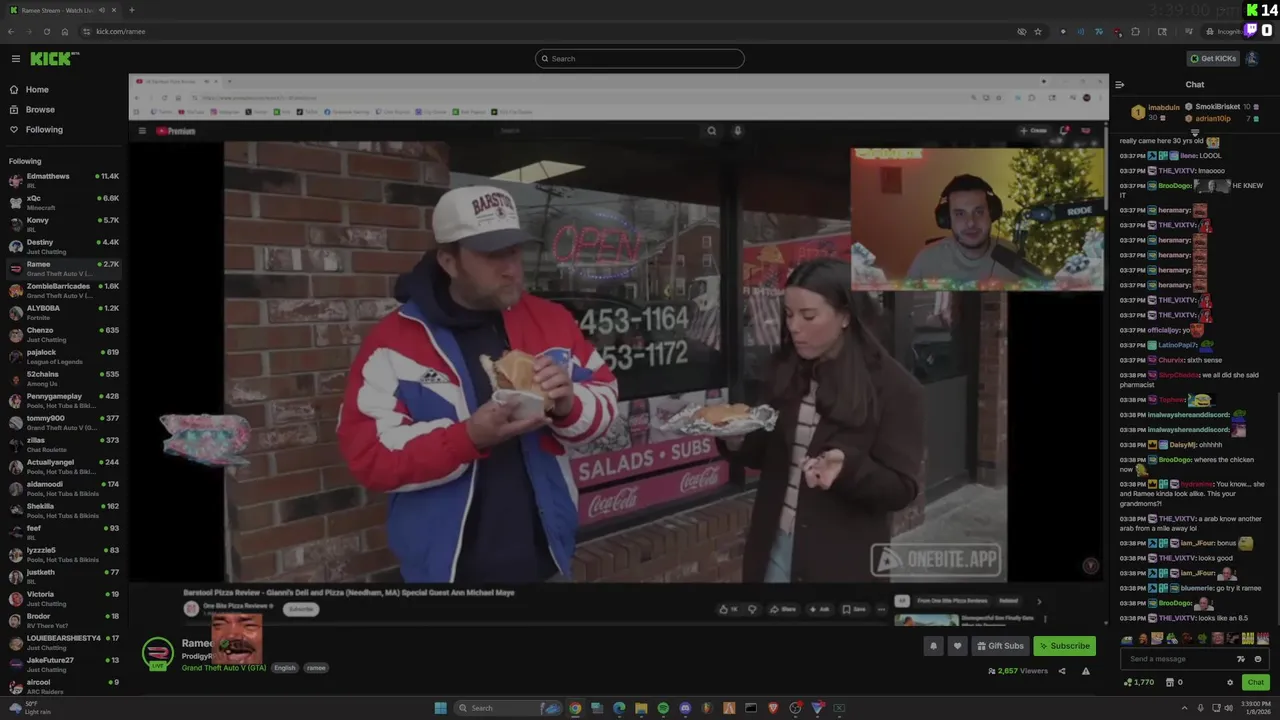Click the green Chat send button
Image resolution: width=1280 pixels, height=720 pixels.
coord(1255,682)
